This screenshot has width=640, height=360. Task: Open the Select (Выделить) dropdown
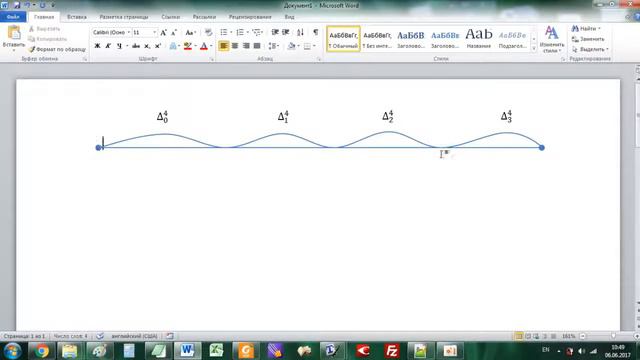tap(590, 49)
